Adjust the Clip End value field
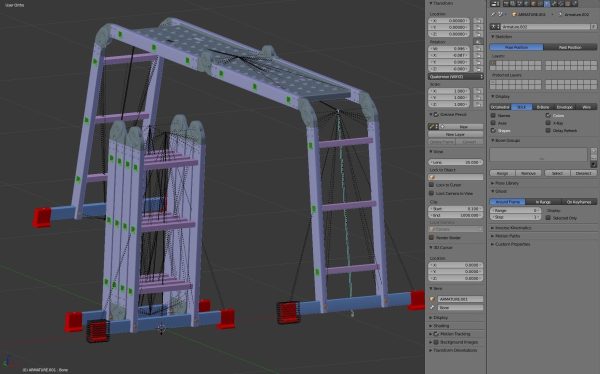This screenshot has height=374, width=600. tap(455, 216)
